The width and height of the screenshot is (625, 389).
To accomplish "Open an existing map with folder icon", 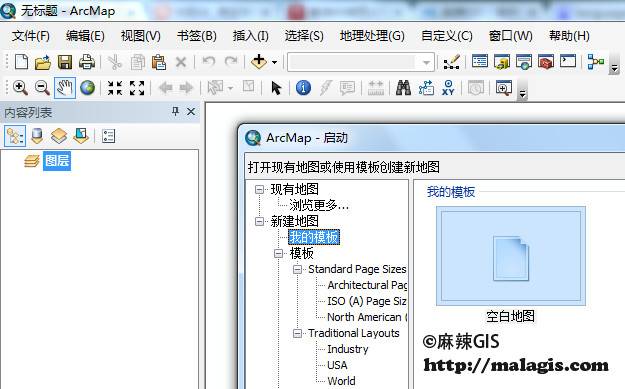I will click(43, 63).
